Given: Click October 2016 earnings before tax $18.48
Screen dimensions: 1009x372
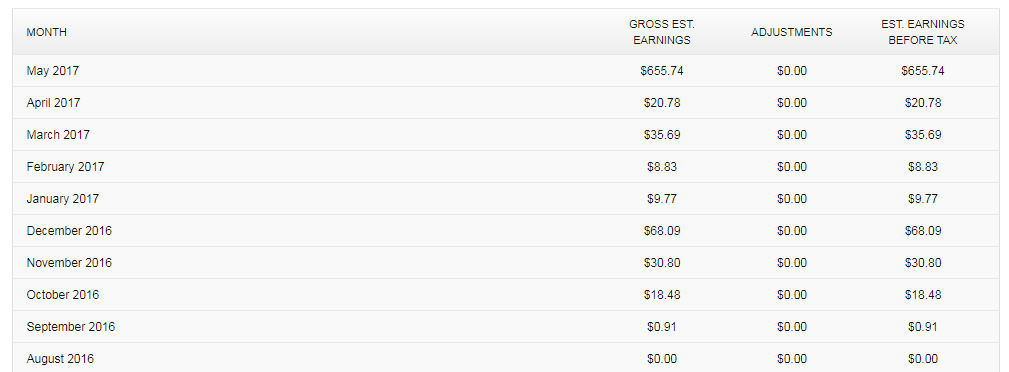Looking at the screenshot, I should pyautogui.click(x=923, y=295).
